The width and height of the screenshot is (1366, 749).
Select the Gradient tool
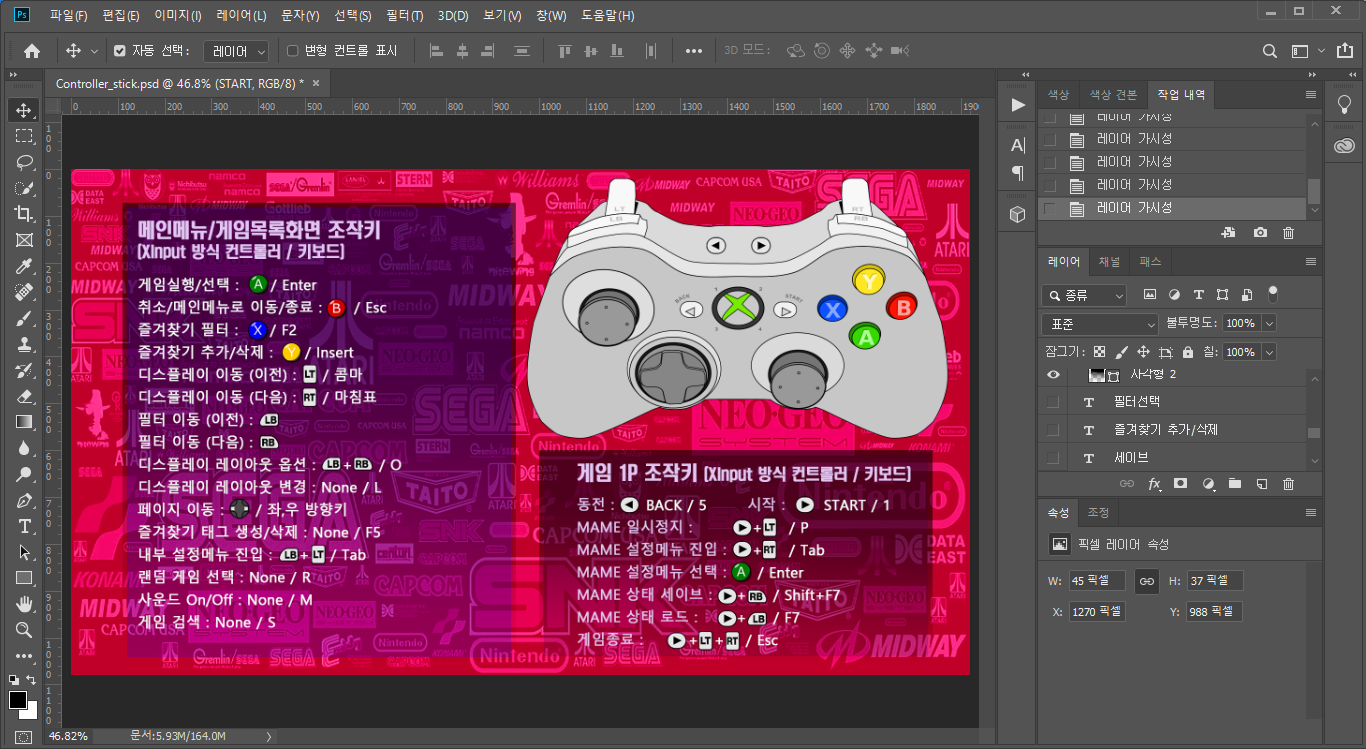pos(23,422)
